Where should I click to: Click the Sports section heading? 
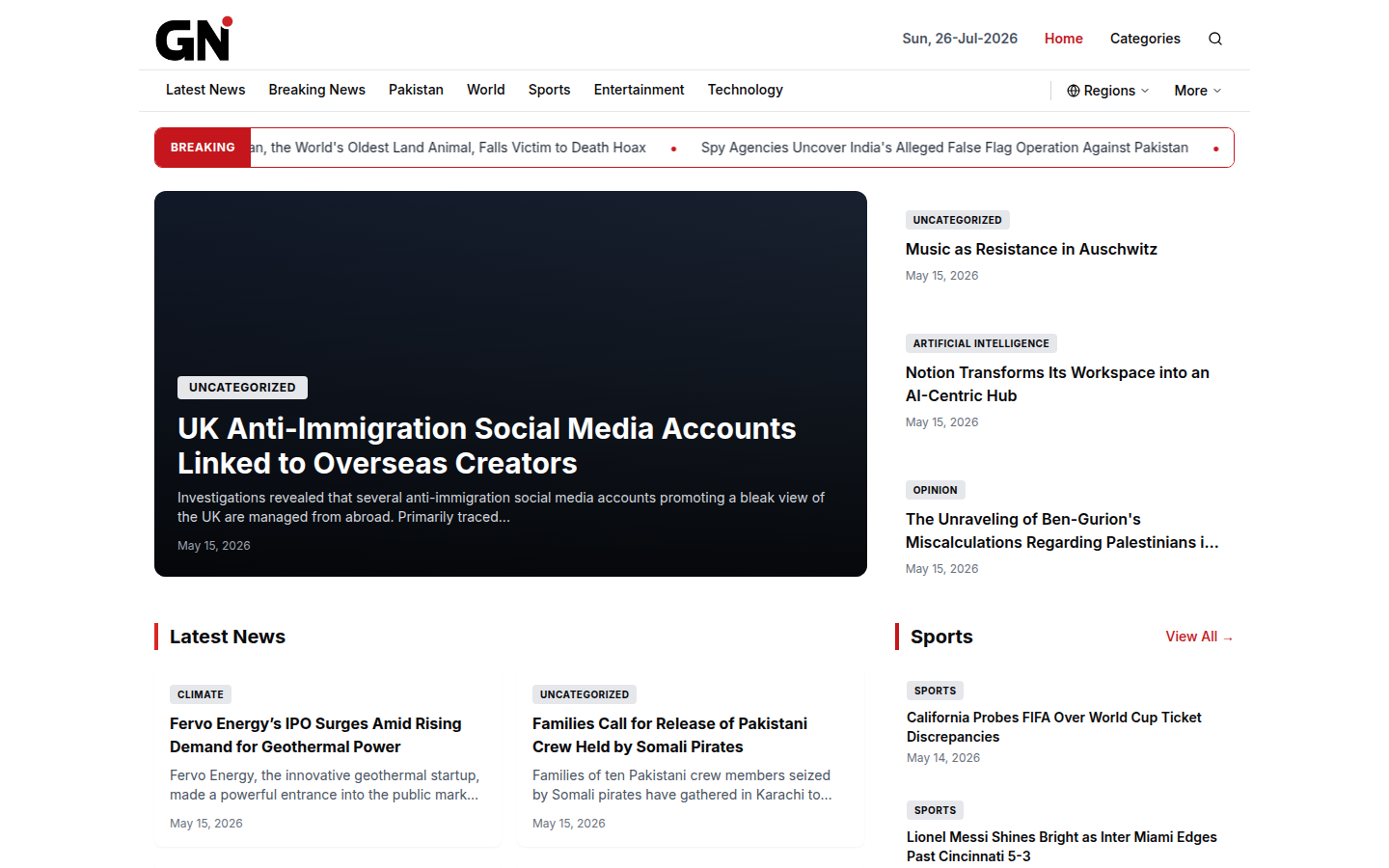tap(941, 637)
